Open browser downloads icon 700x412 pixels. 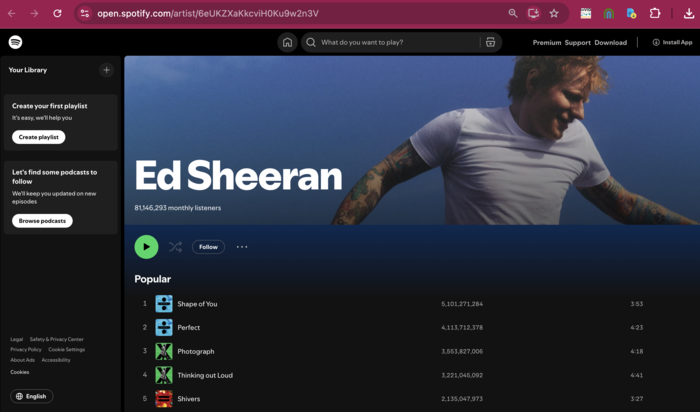689,14
